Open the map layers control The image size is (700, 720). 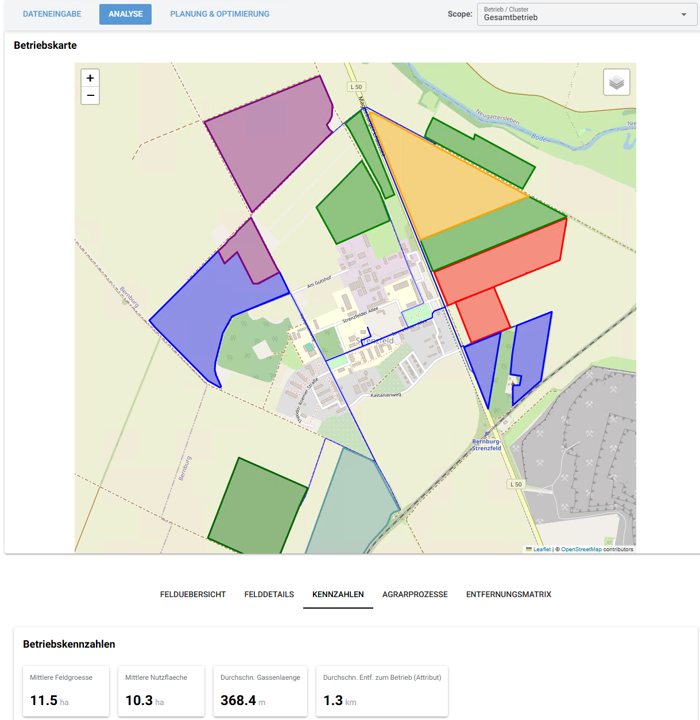point(616,82)
